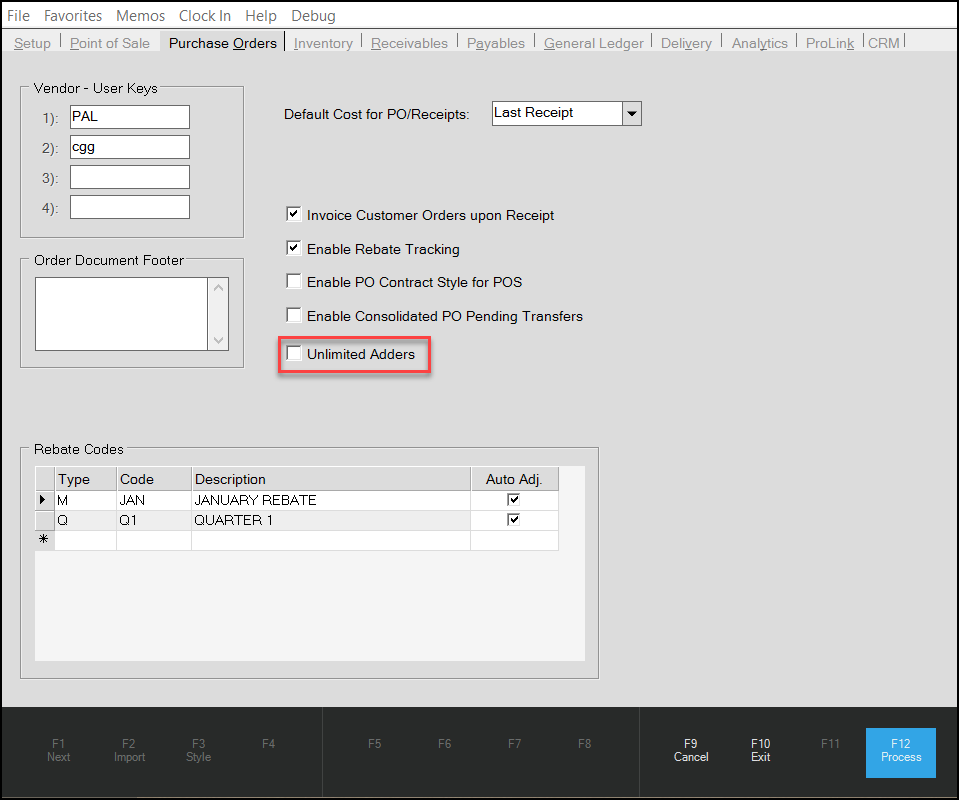Image resolution: width=959 pixels, height=800 pixels.
Task: Open the File menu
Action: pyautogui.click(x=18, y=16)
